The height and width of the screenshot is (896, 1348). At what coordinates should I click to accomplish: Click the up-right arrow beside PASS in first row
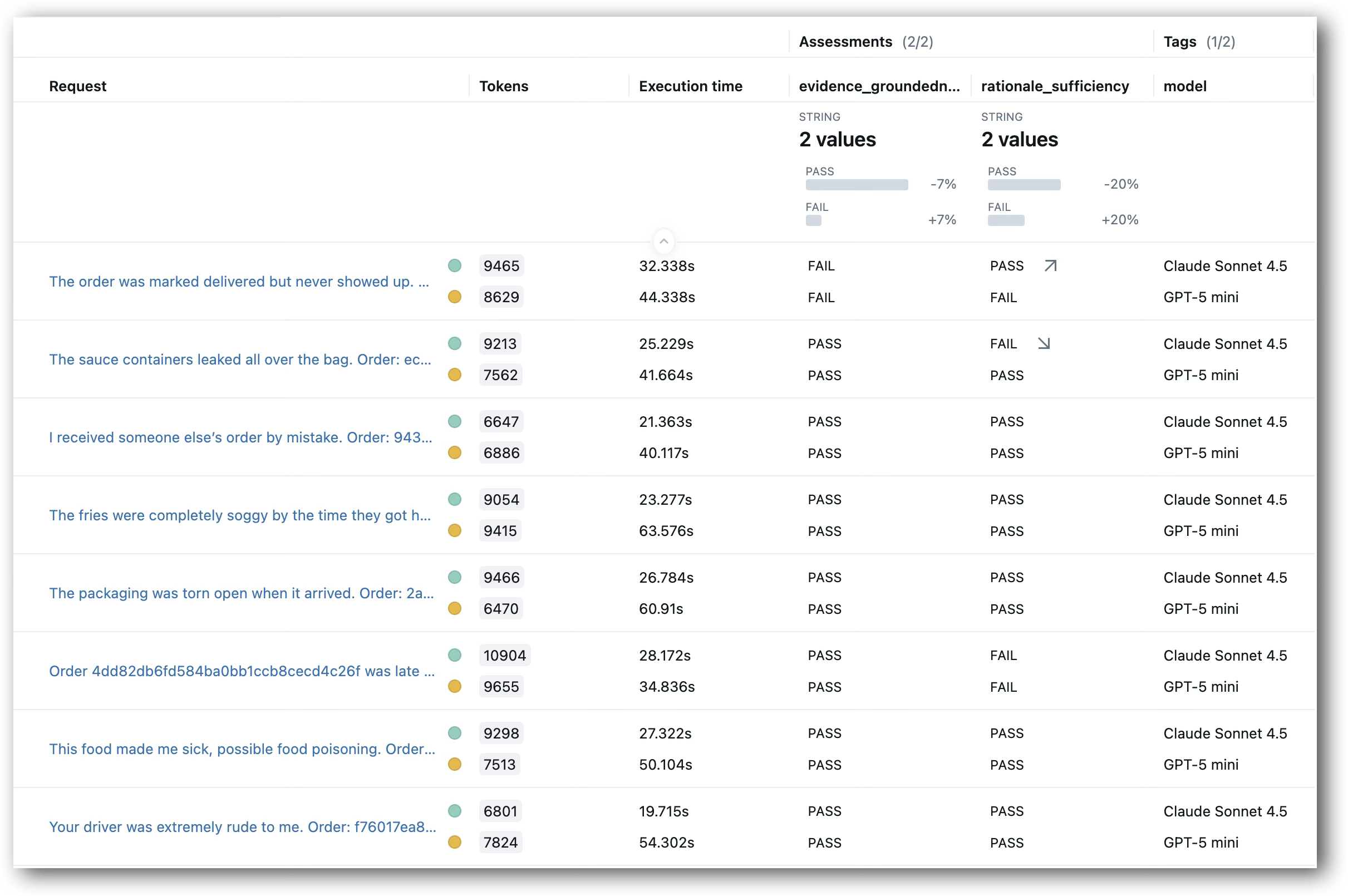(1050, 265)
